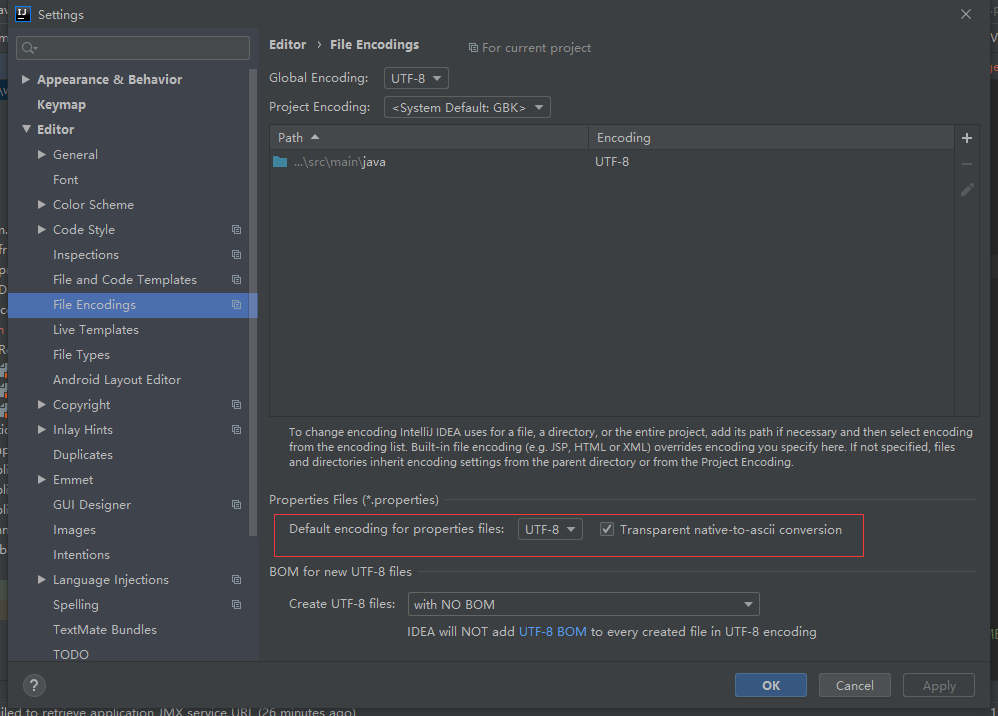Open TextMate Bundles settings
This screenshot has width=998, height=716.
click(104, 629)
